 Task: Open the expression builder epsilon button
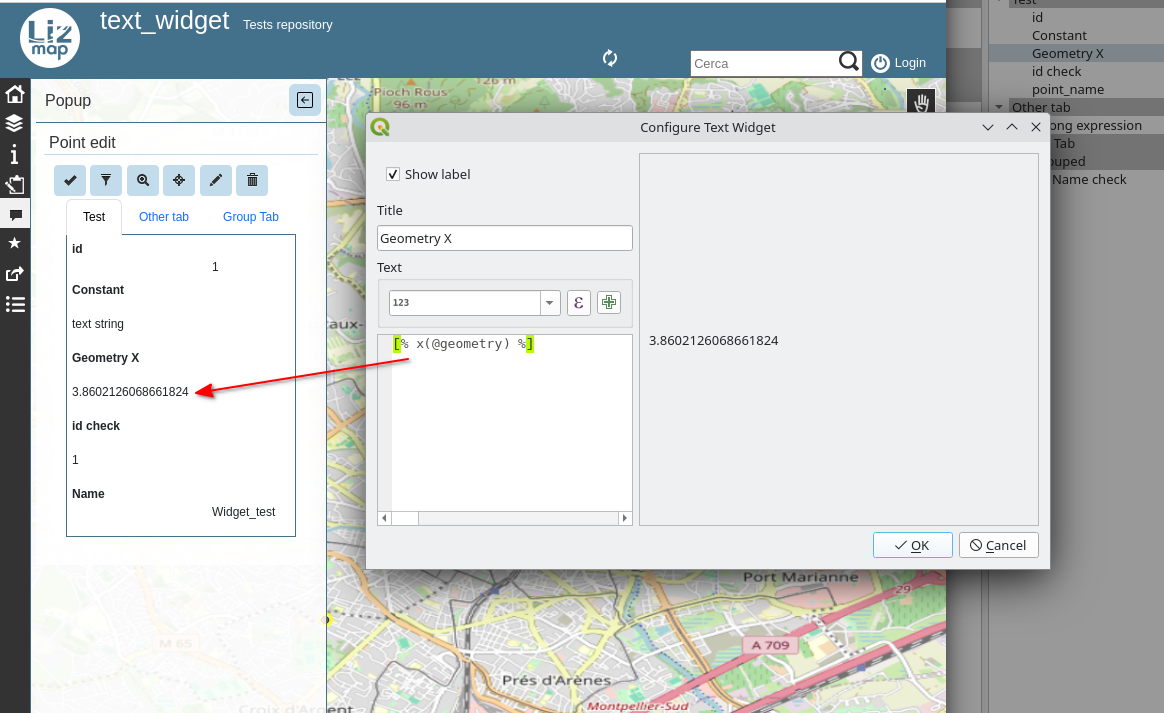coord(578,303)
